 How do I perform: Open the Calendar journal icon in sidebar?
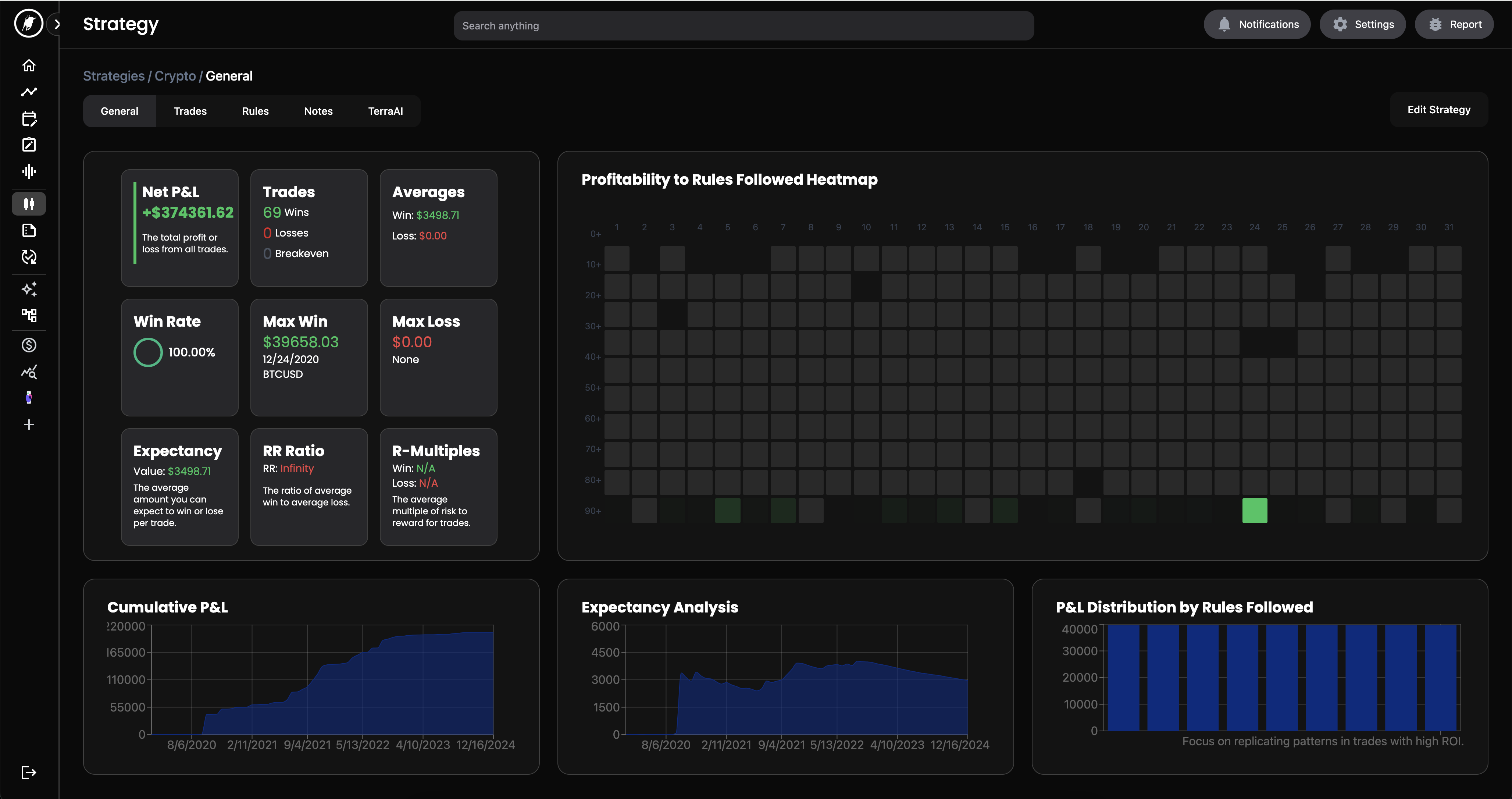[29, 118]
